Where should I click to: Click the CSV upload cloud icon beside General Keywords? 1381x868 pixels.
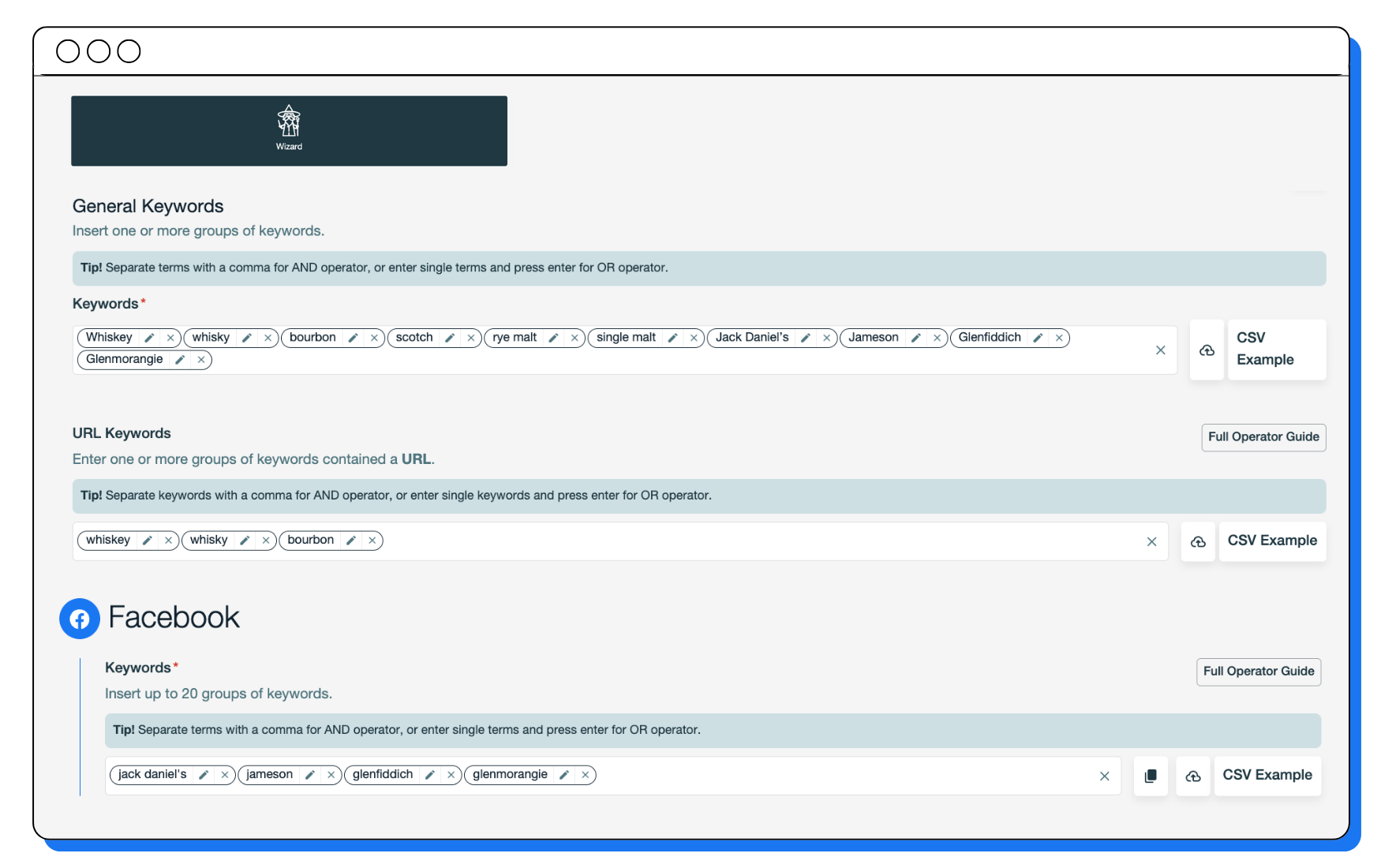click(1207, 350)
